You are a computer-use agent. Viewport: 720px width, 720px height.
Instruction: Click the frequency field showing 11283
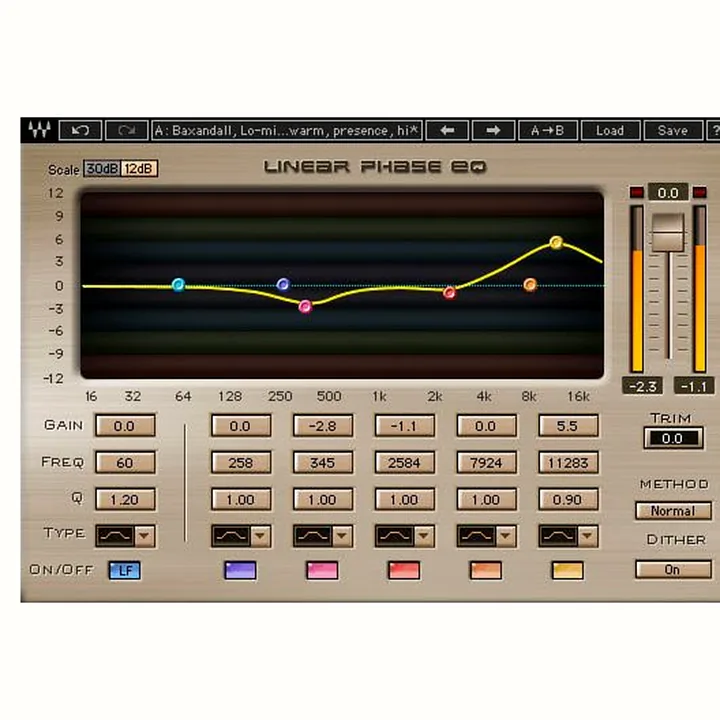tap(568, 462)
